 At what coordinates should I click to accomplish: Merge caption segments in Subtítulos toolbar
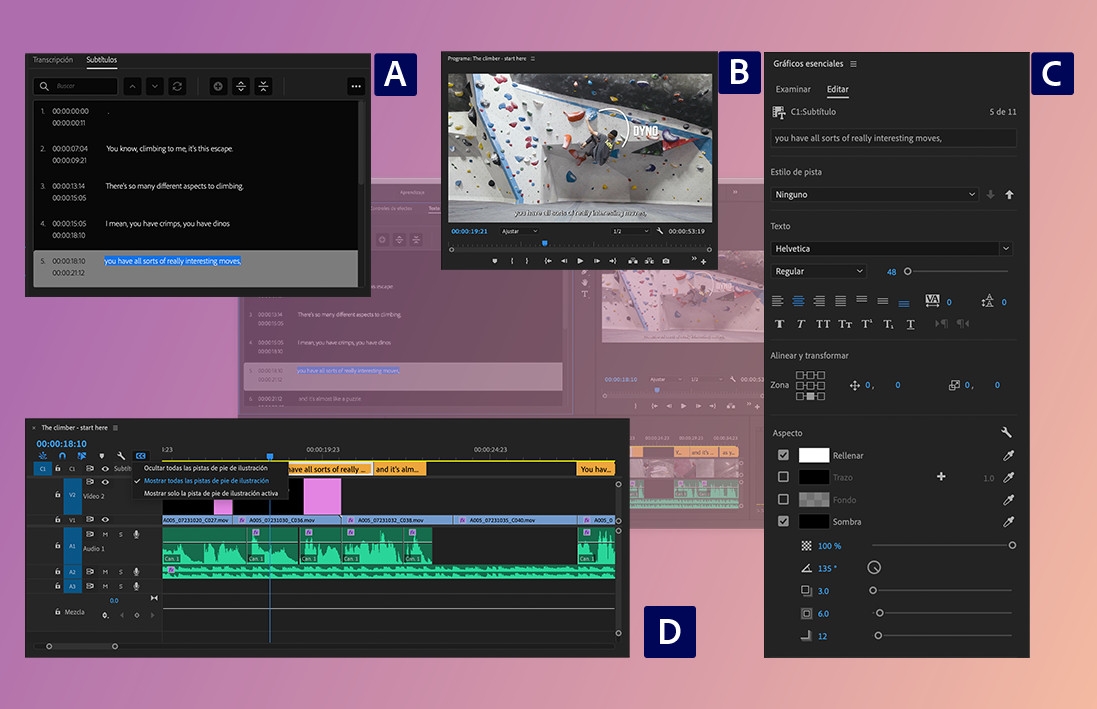tap(263, 86)
